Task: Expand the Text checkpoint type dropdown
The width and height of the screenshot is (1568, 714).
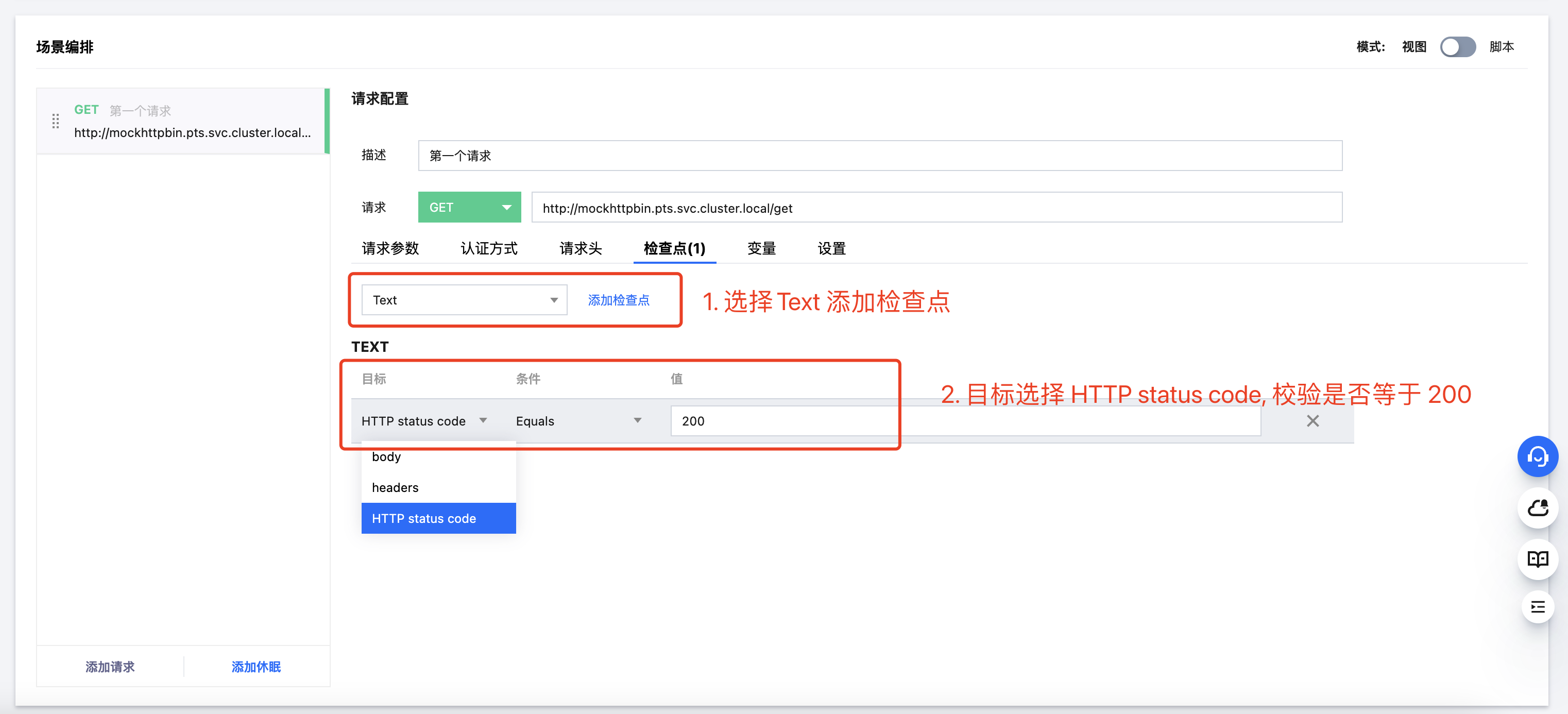Action: (x=464, y=300)
